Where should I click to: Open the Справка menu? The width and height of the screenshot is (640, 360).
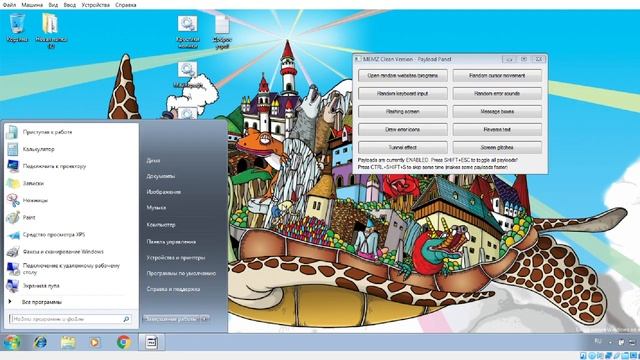pos(126,5)
